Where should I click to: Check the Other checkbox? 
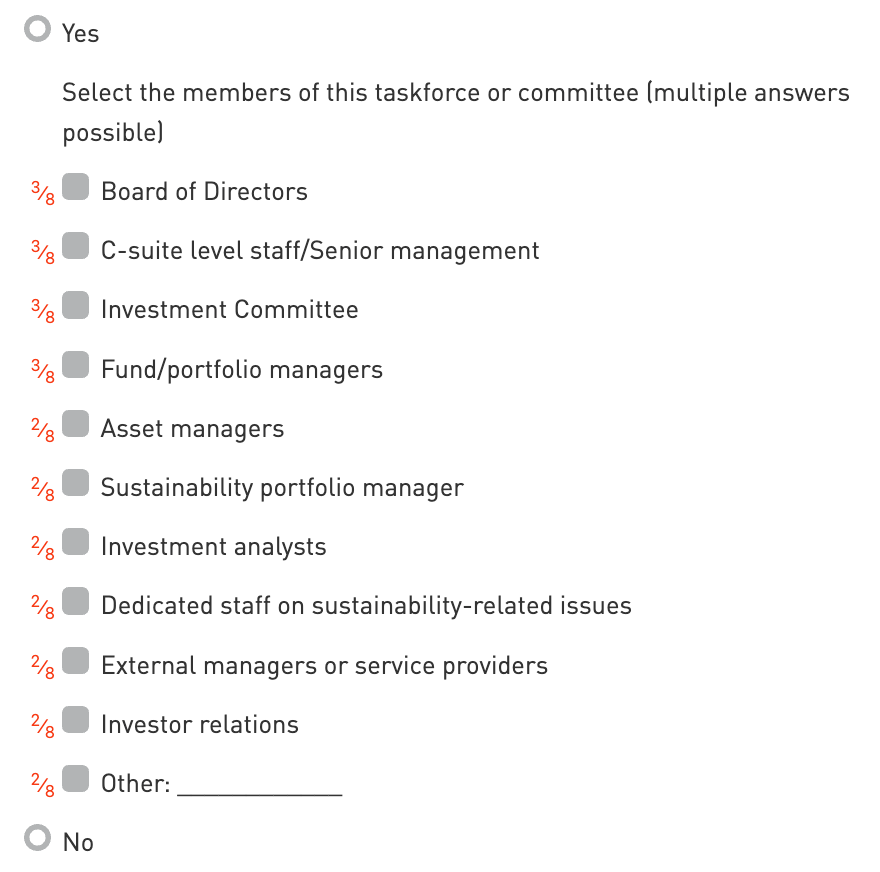76,780
